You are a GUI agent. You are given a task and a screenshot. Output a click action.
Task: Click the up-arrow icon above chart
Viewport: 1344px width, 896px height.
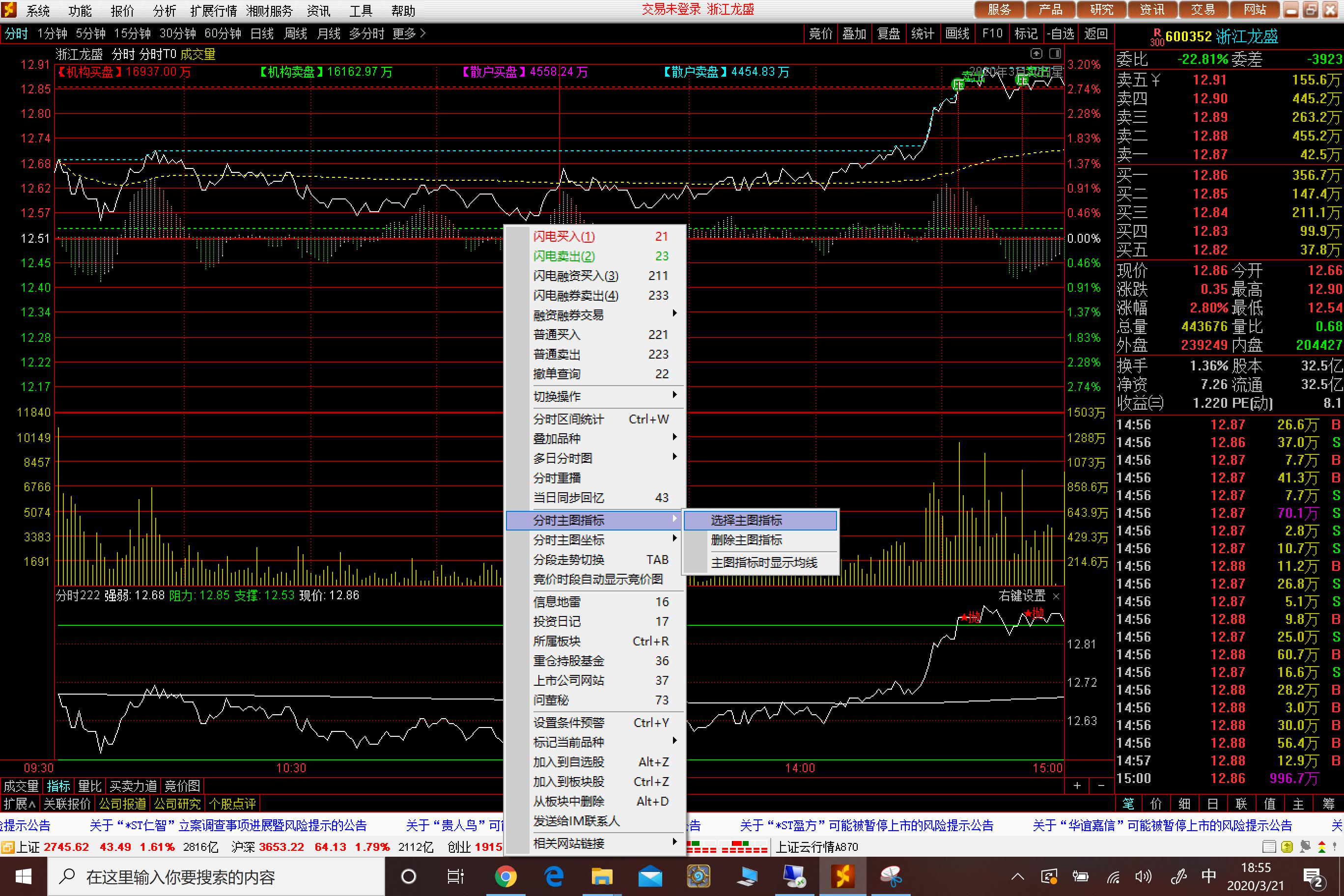point(1036,54)
